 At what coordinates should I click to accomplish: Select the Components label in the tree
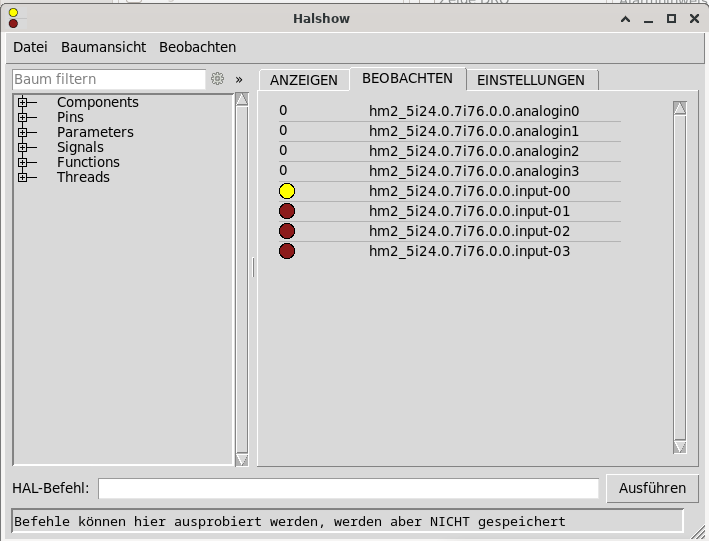point(98,102)
